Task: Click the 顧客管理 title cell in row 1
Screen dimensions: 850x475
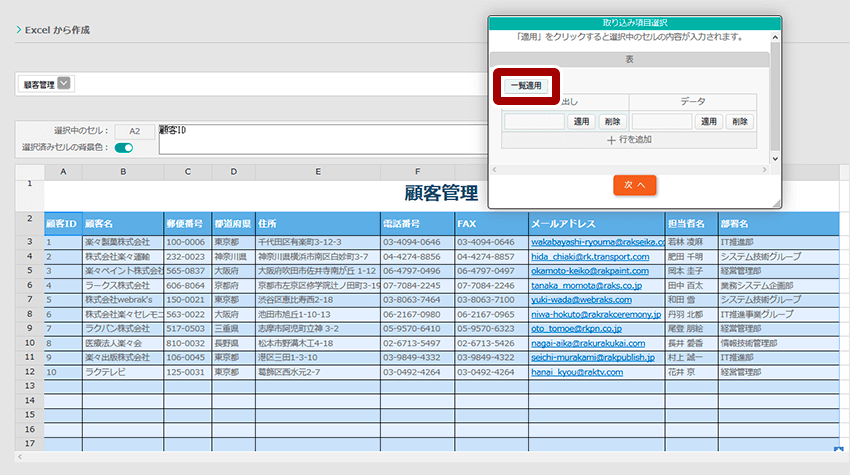Action: (x=441, y=194)
